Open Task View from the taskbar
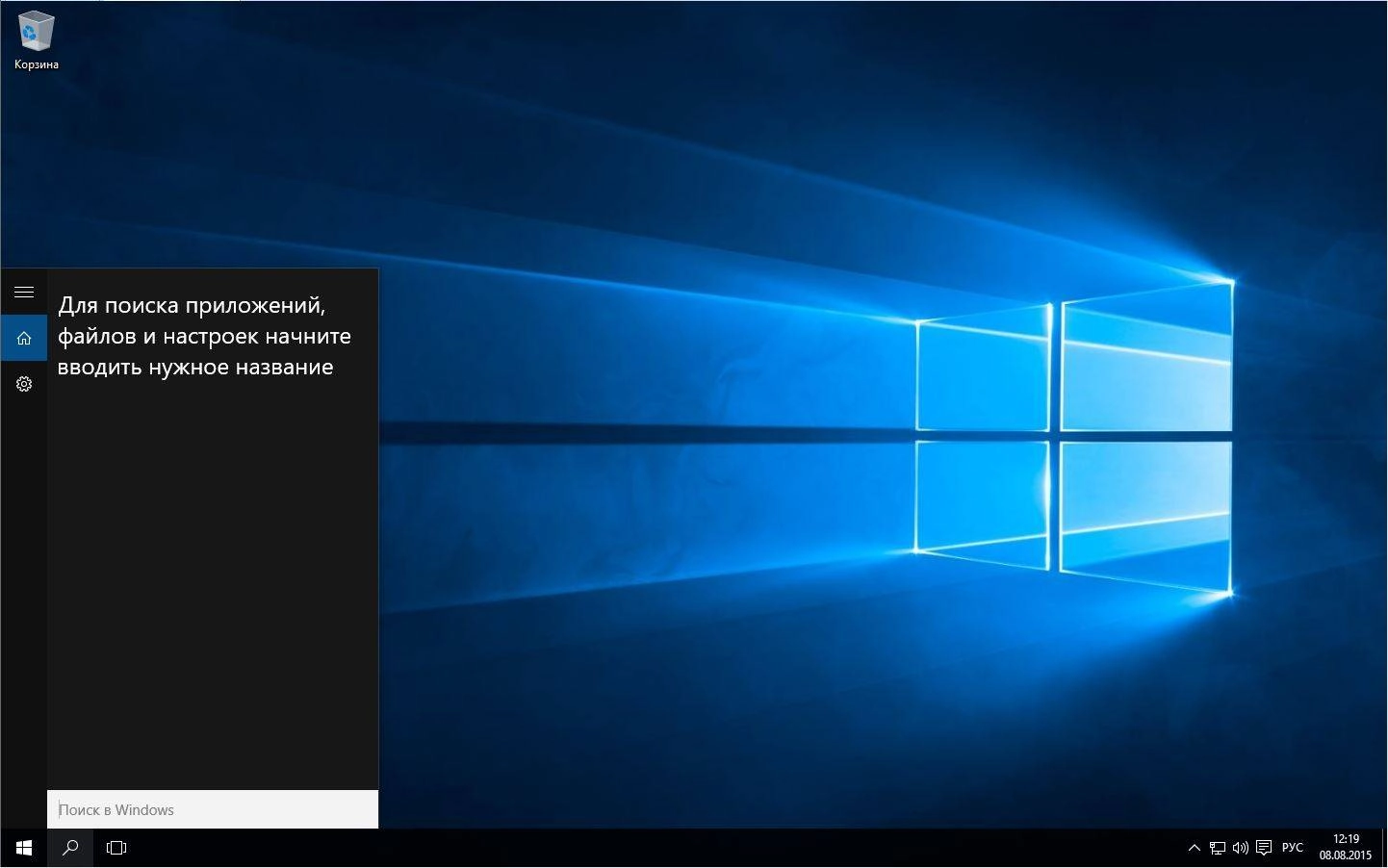 (x=116, y=848)
